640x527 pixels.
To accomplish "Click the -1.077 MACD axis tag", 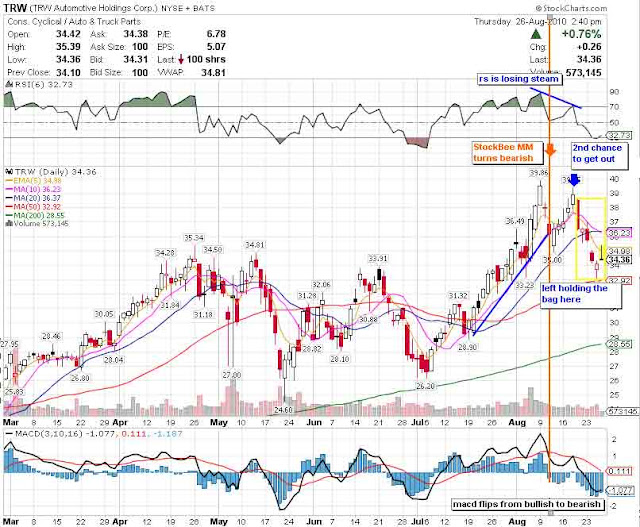I will [x=621, y=490].
